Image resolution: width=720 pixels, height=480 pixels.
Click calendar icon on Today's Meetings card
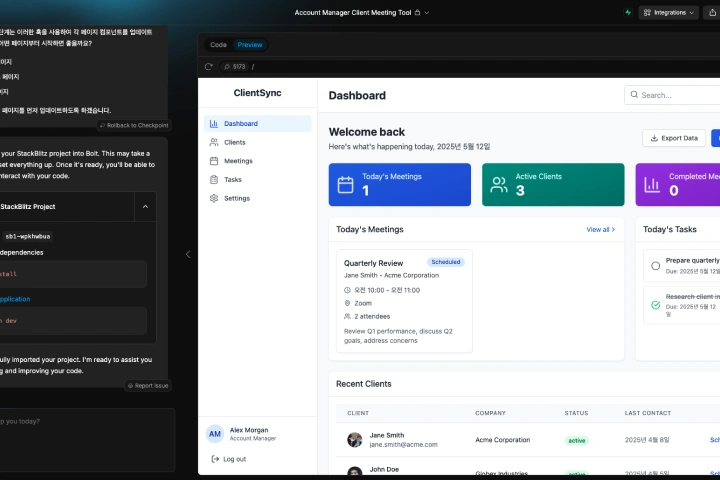tap(345, 185)
